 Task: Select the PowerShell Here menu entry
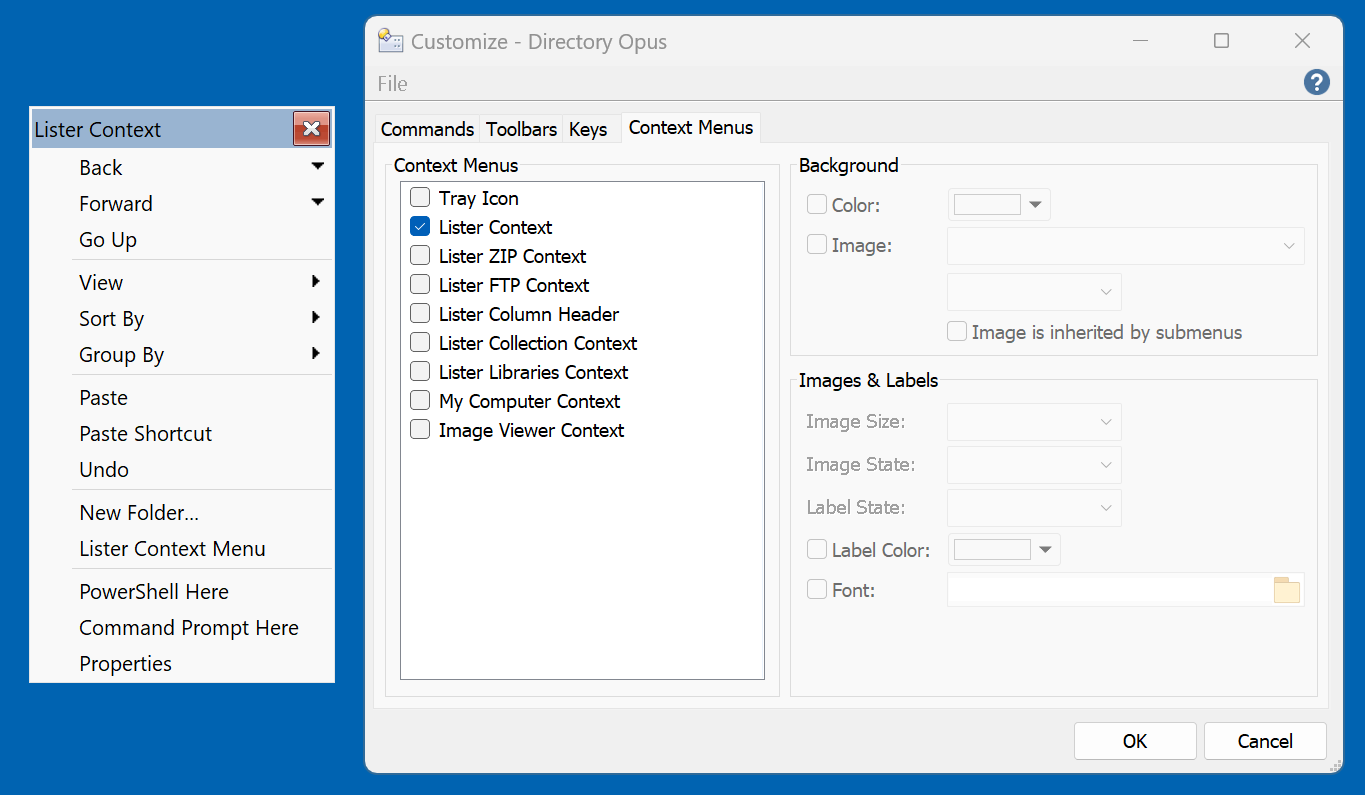[154, 592]
